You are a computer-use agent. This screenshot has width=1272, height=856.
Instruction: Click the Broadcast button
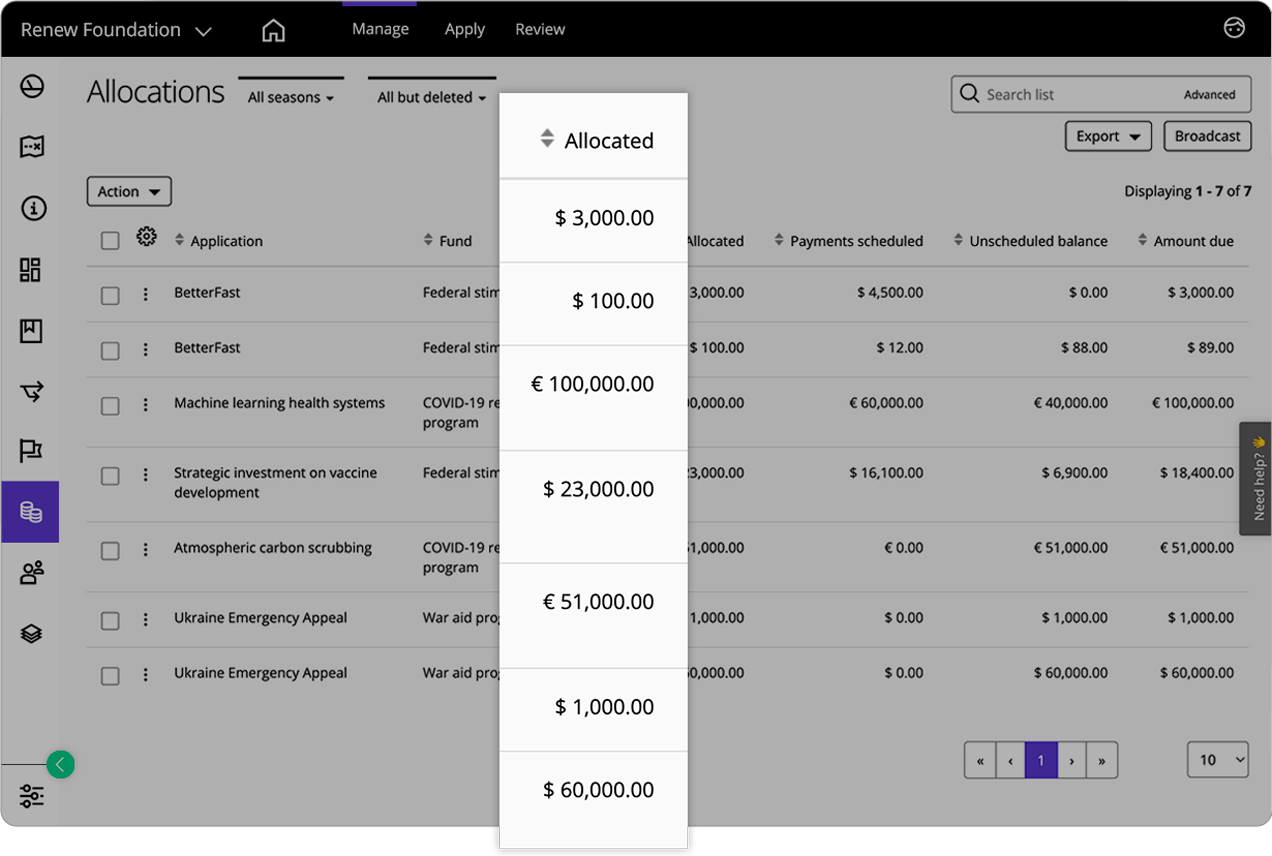pos(1207,136)
